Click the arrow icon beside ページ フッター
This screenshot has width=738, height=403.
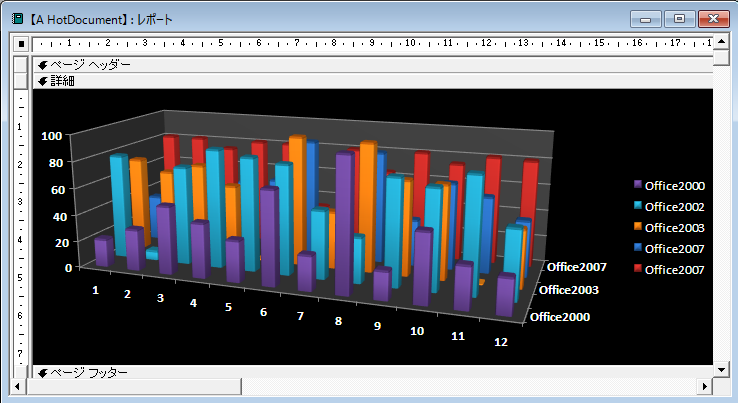click(x=43, y=372)
